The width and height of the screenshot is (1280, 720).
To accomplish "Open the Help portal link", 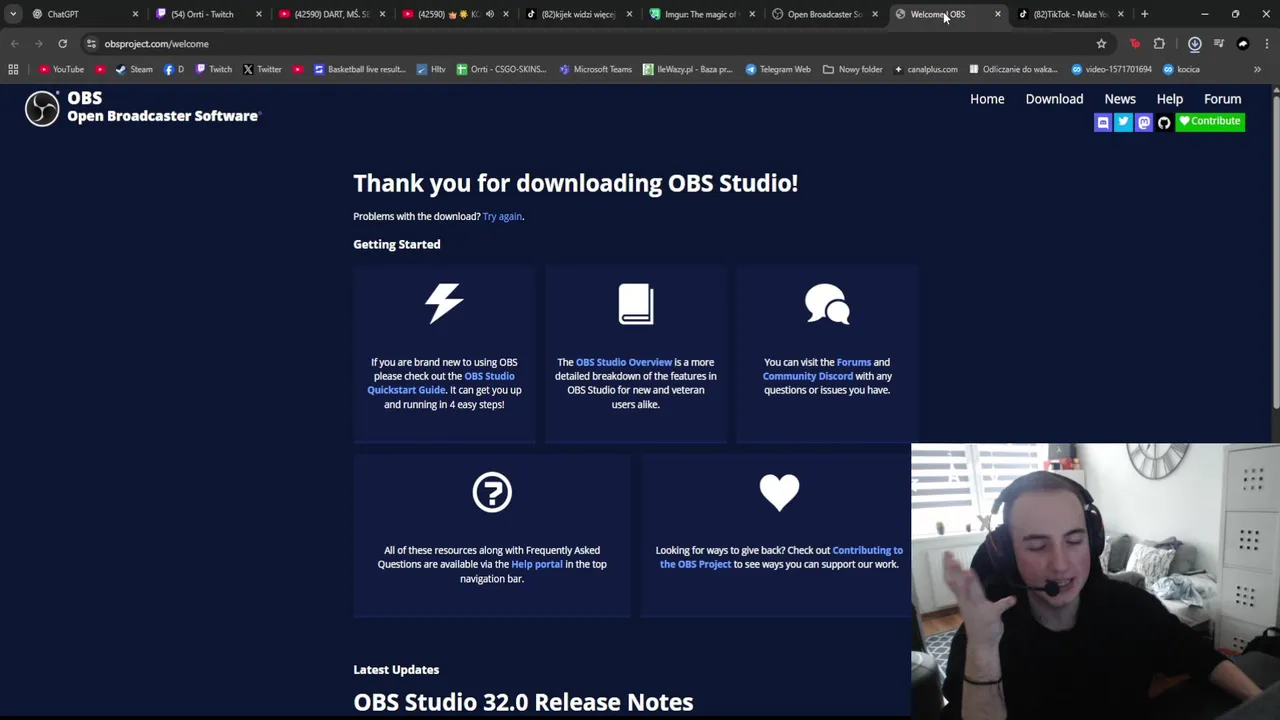I will click(x=537, y=564).
